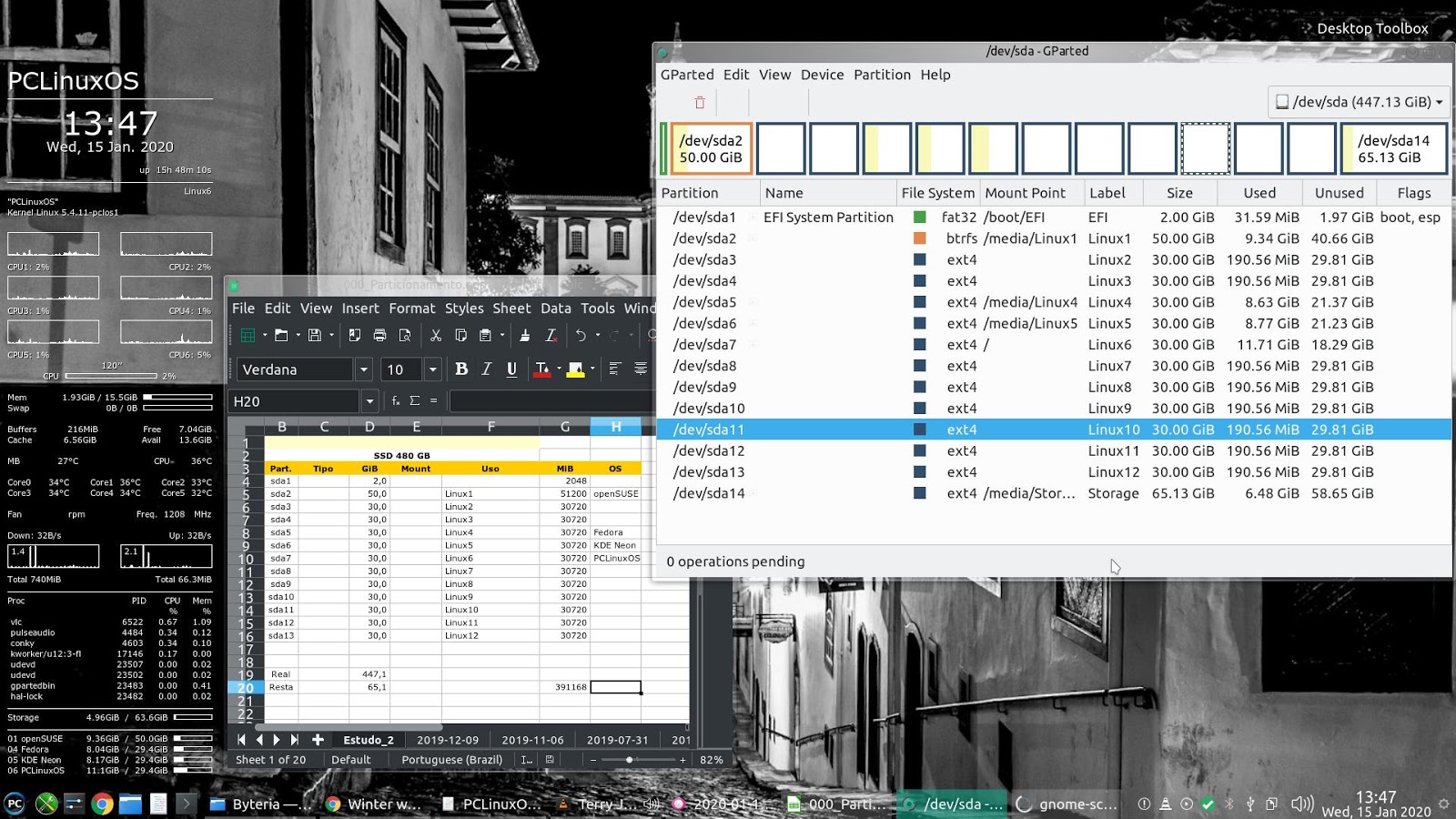Switch to the 2019-11-06 sheet tab
Viewport: 1456px width, 819px height.
pyautogui.click(x=532, y=740)
